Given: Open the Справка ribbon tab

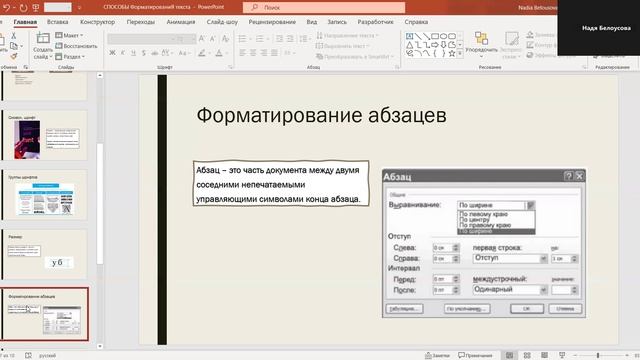Looking at the screenshot, I should (x=416, y=22).
